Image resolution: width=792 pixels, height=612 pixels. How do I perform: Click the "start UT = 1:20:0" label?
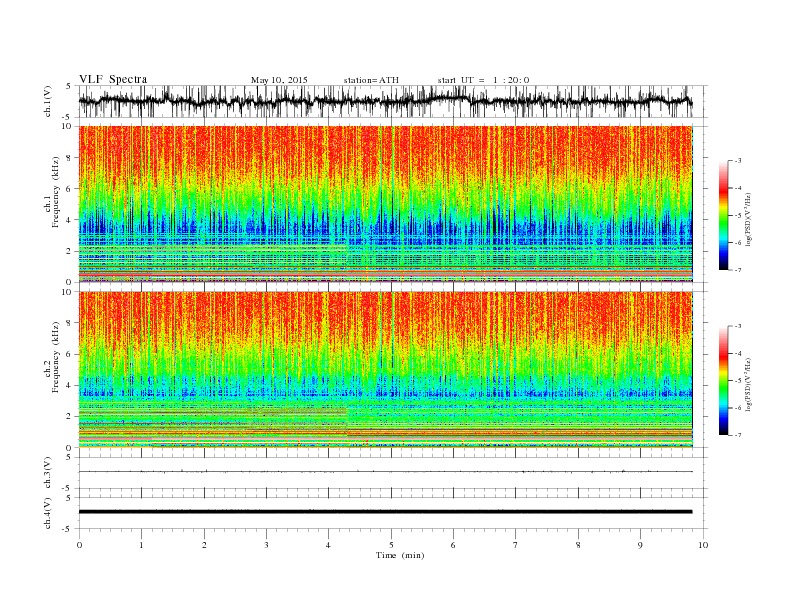(483, 80)
